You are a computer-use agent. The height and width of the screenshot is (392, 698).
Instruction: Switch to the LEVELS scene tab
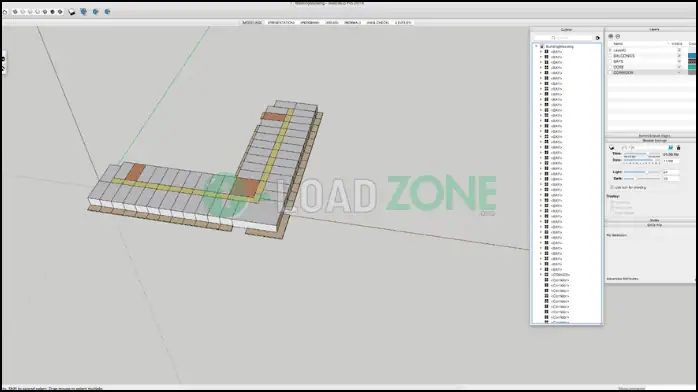tap(403, 22)
